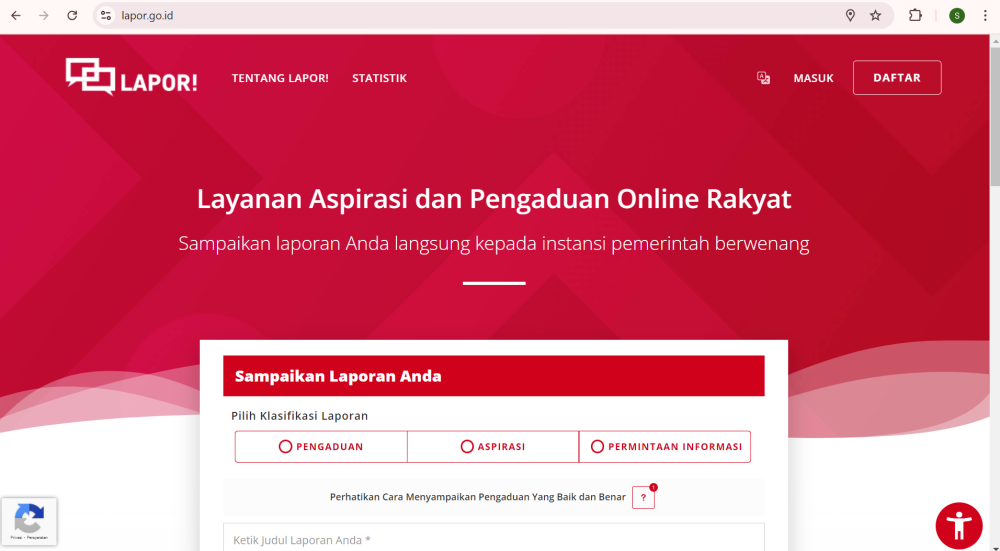Open the accessibility widget button
The height and width of the screenshot is (551, 1000).
[959, 526]
